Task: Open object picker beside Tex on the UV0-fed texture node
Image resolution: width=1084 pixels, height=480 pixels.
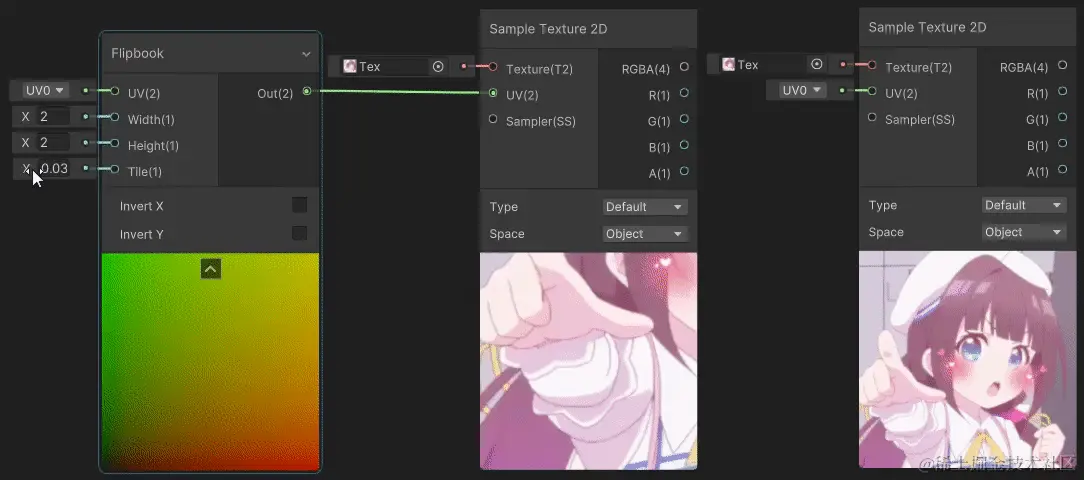Action: [x=816, y=64]
